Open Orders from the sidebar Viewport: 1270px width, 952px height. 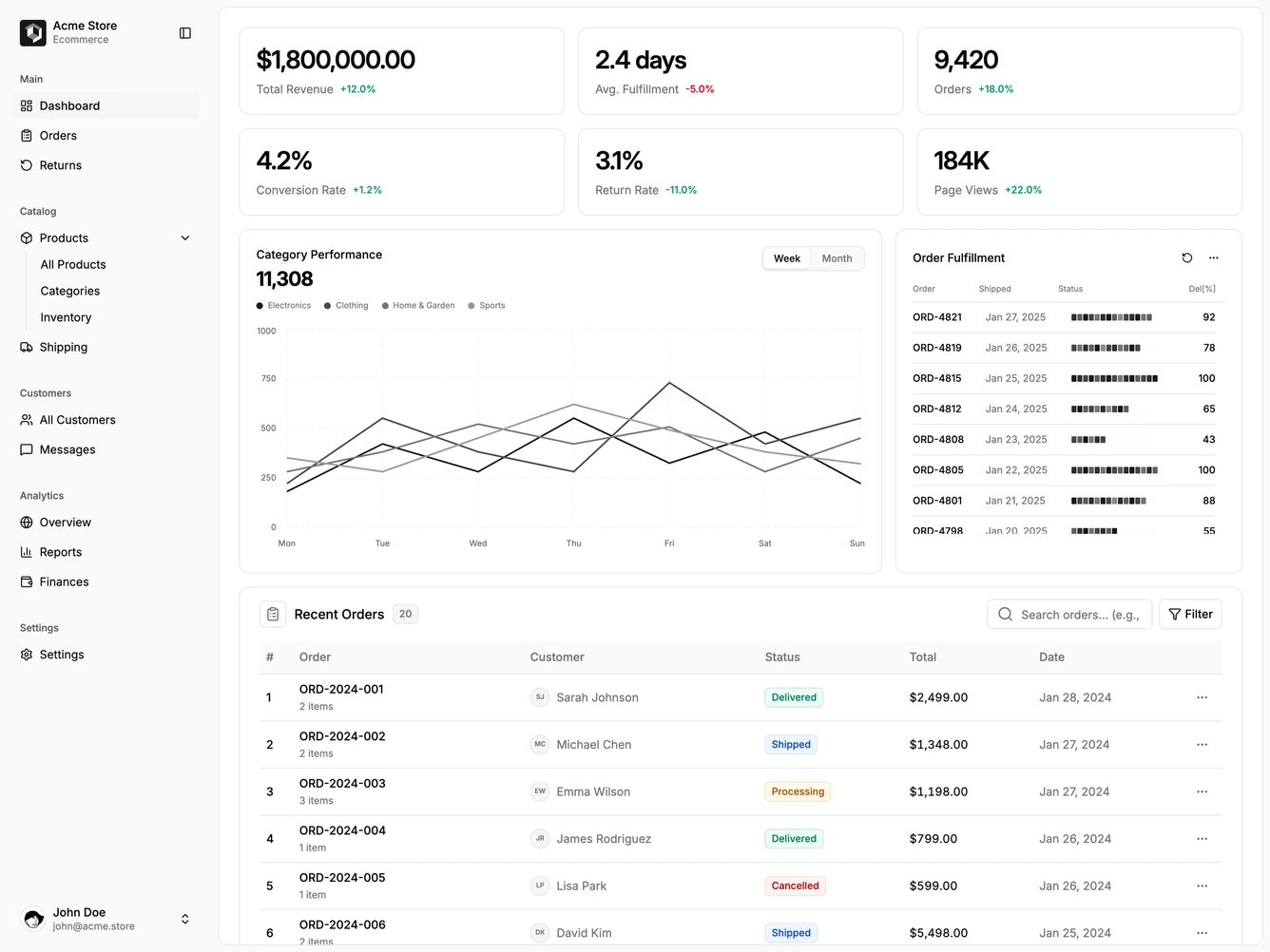[x=106, y=136]
